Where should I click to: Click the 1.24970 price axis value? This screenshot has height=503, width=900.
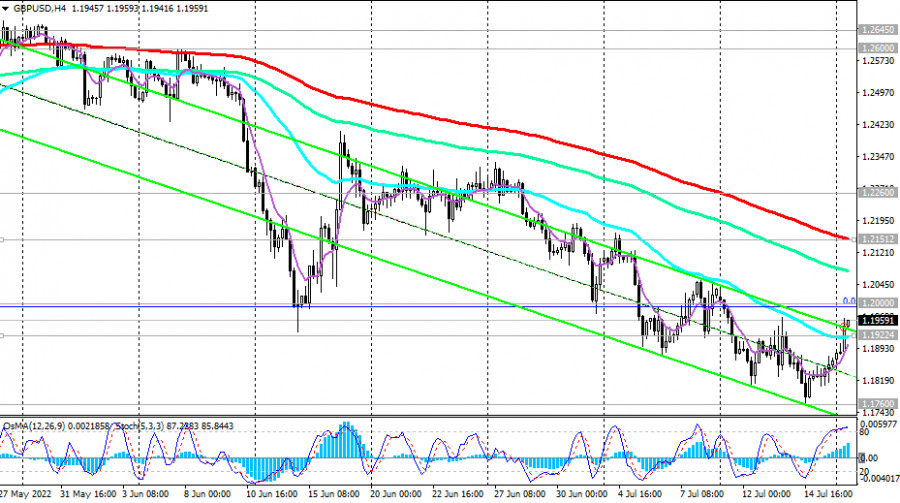point(876,93)
